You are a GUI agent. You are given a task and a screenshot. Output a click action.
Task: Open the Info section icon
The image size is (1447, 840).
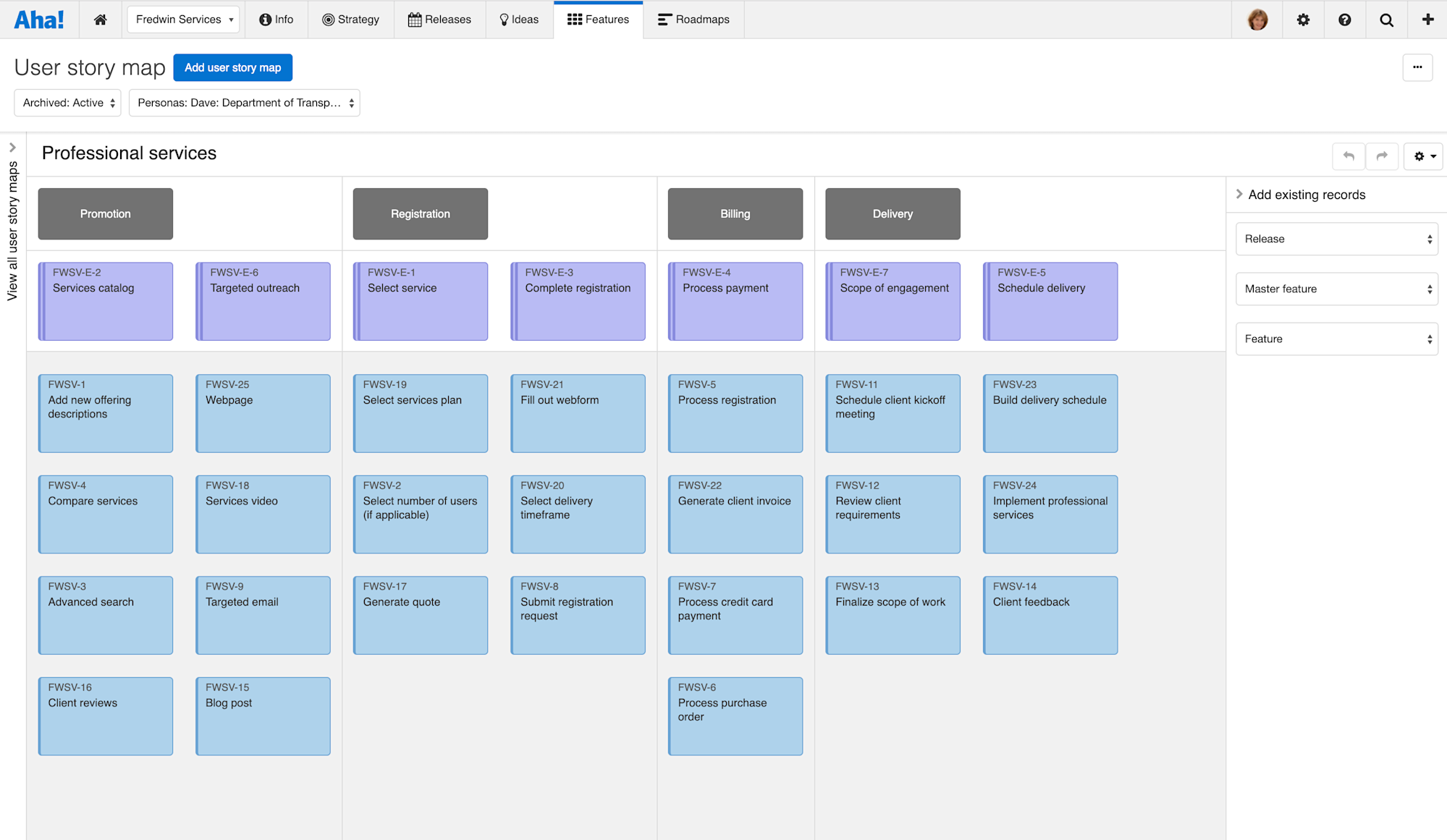coord(265,20)
